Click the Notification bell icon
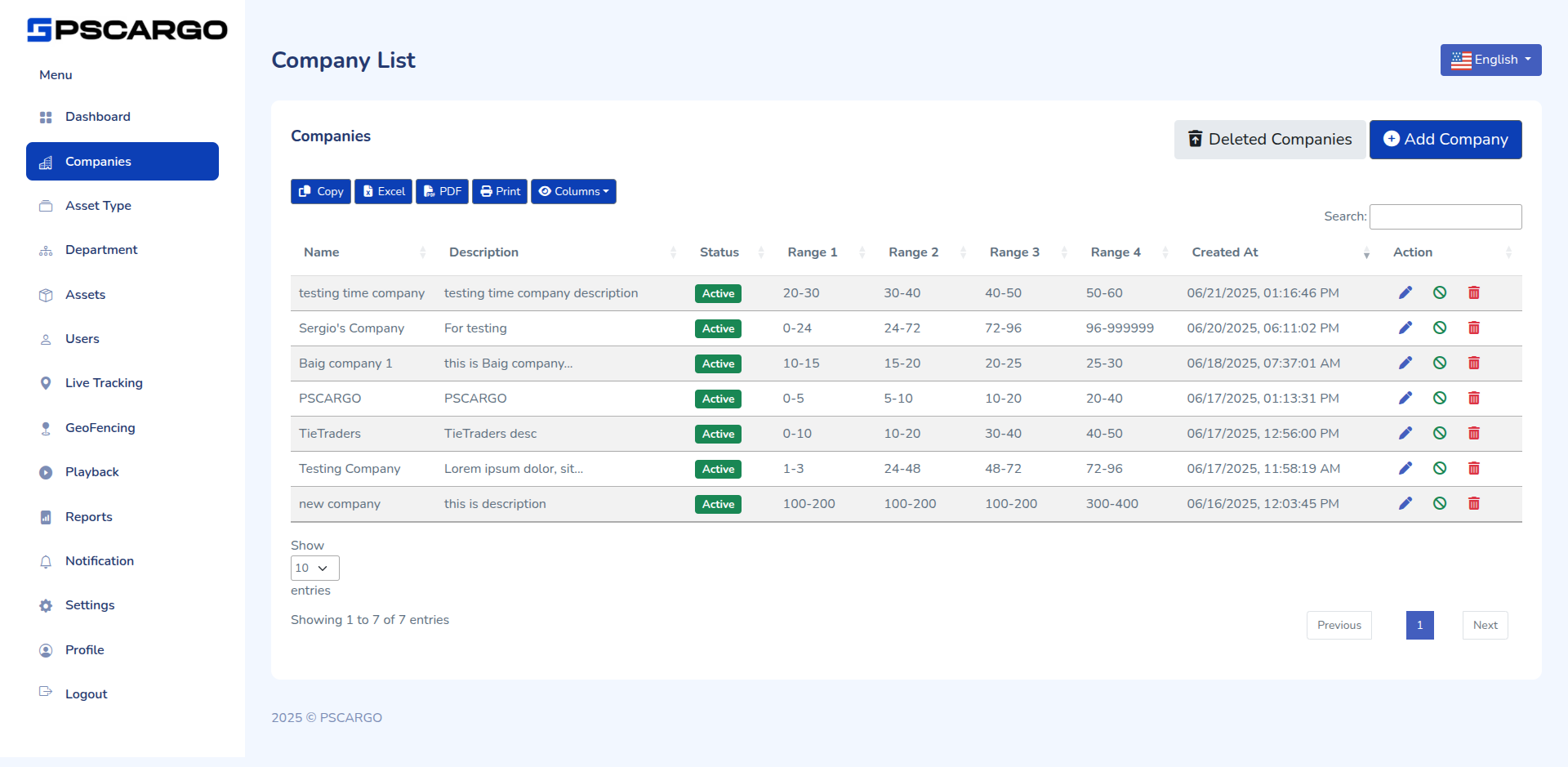Image resolution: width=1568 pixels, height=767 pixels. (46, 561)
